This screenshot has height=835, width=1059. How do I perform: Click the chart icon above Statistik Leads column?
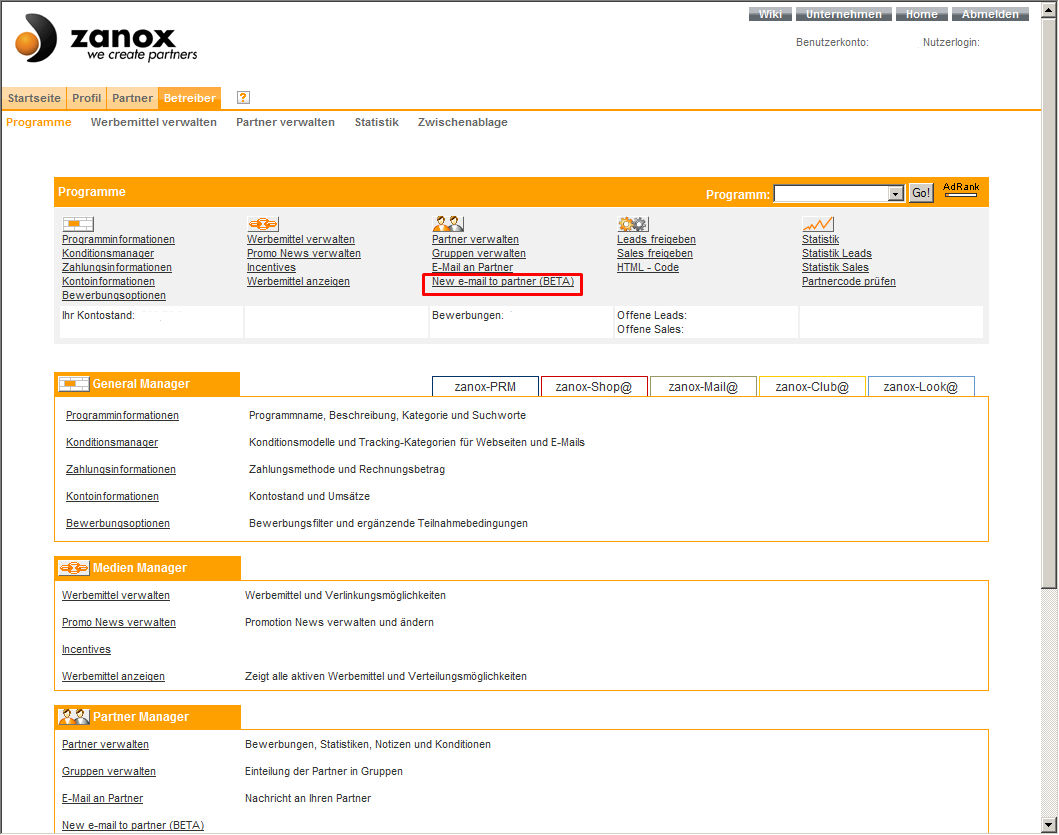818,224
